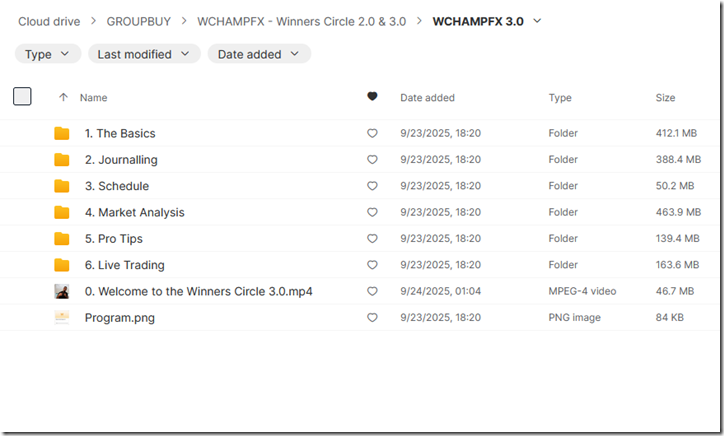724x436 pixels.
Task: Toggle the heart for 4. Market Analysis
Action: 372,212
